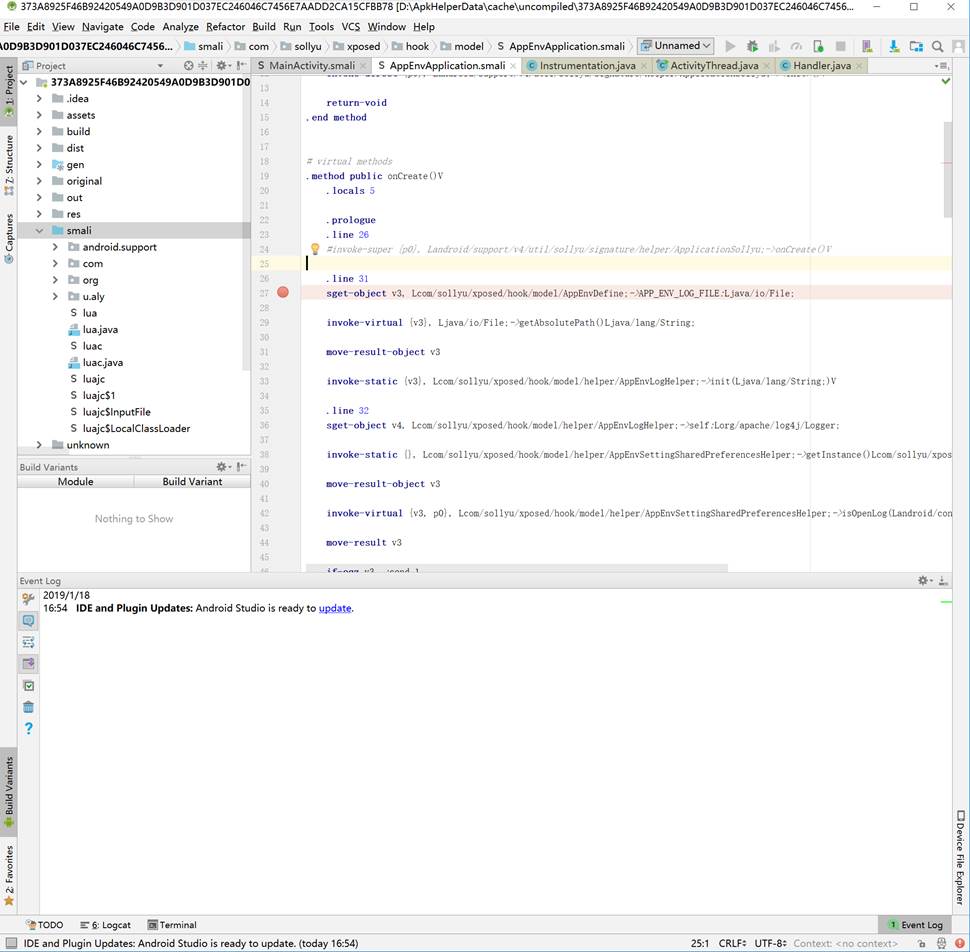Click the Debug app bug icon

(752, 46)
